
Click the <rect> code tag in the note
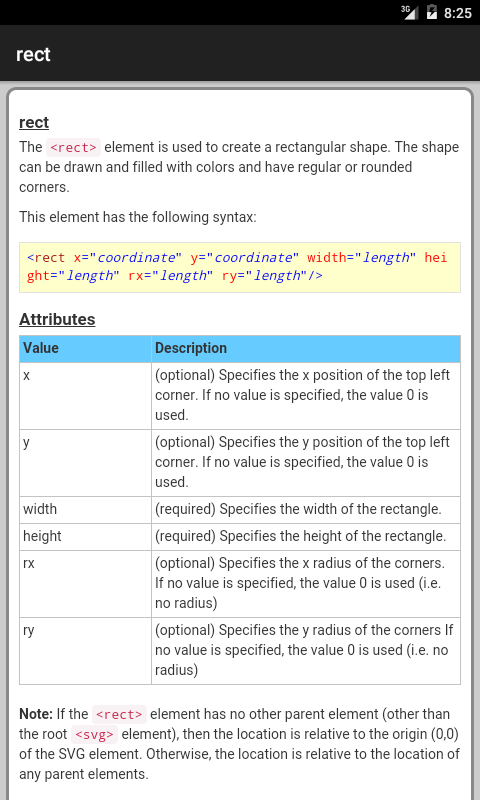(x=119, y=715)
